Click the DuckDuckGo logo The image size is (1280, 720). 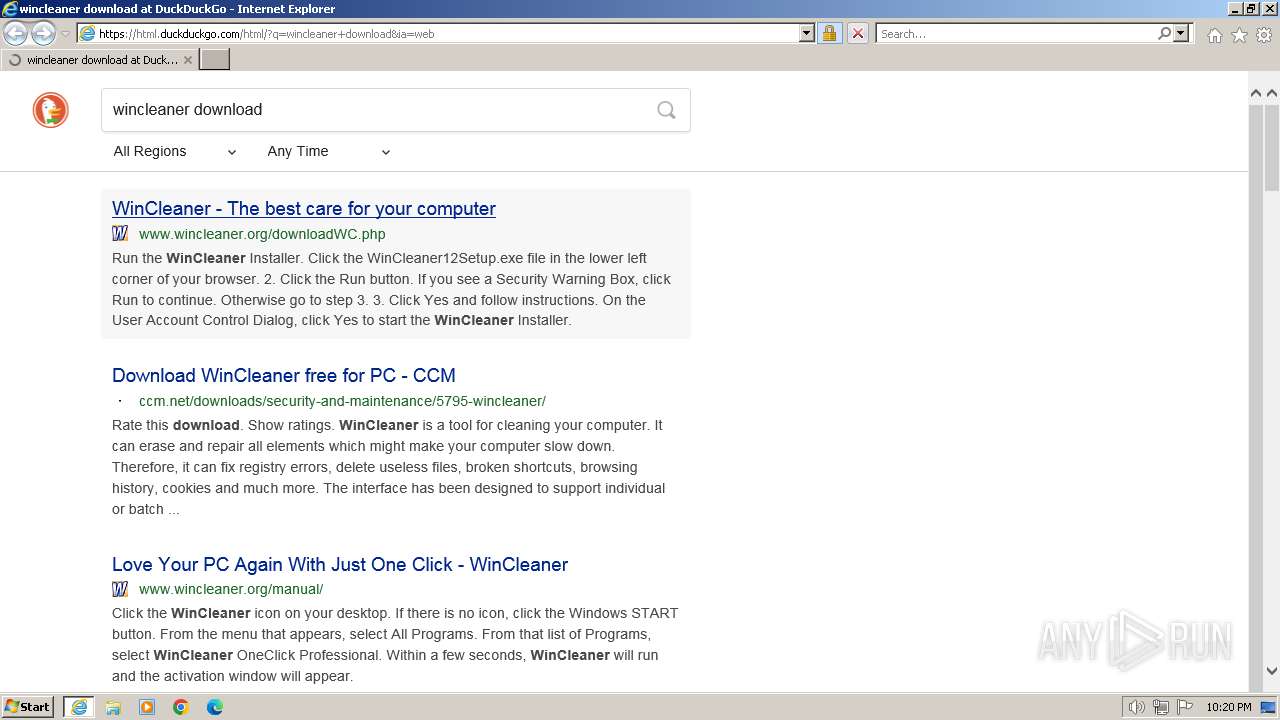[51, 110]
